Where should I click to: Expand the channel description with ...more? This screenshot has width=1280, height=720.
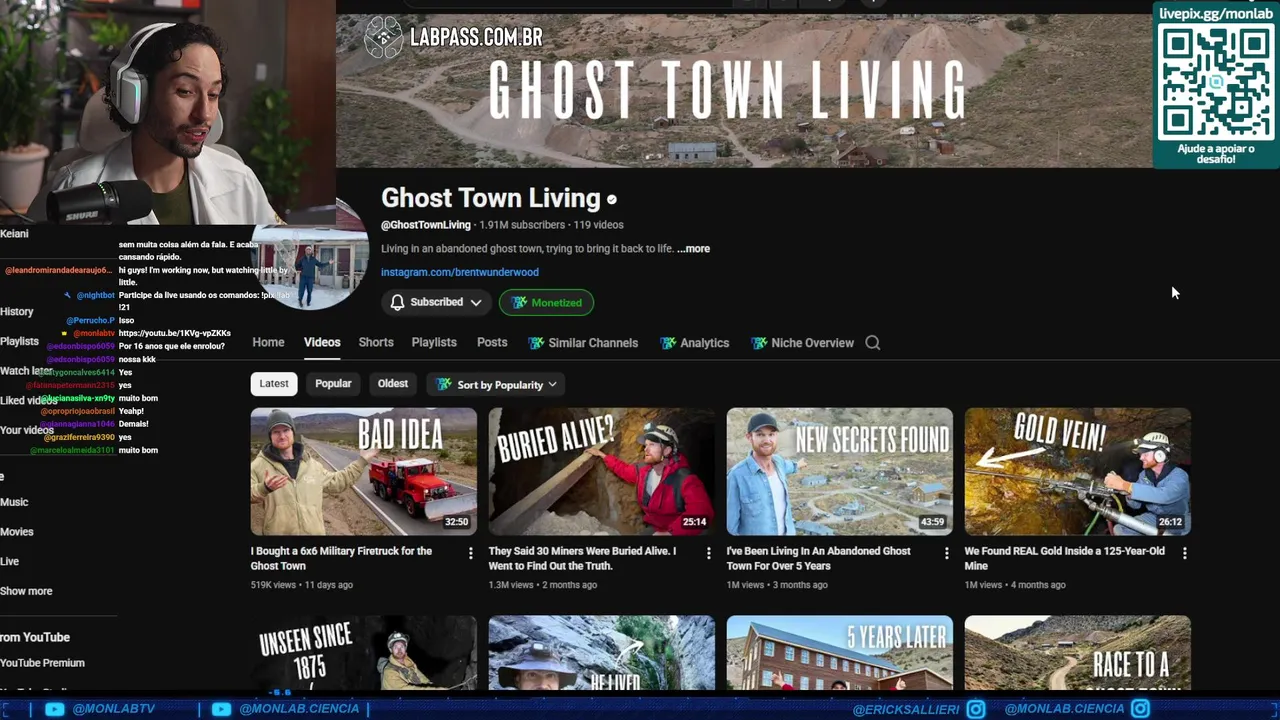pos(693,249)
